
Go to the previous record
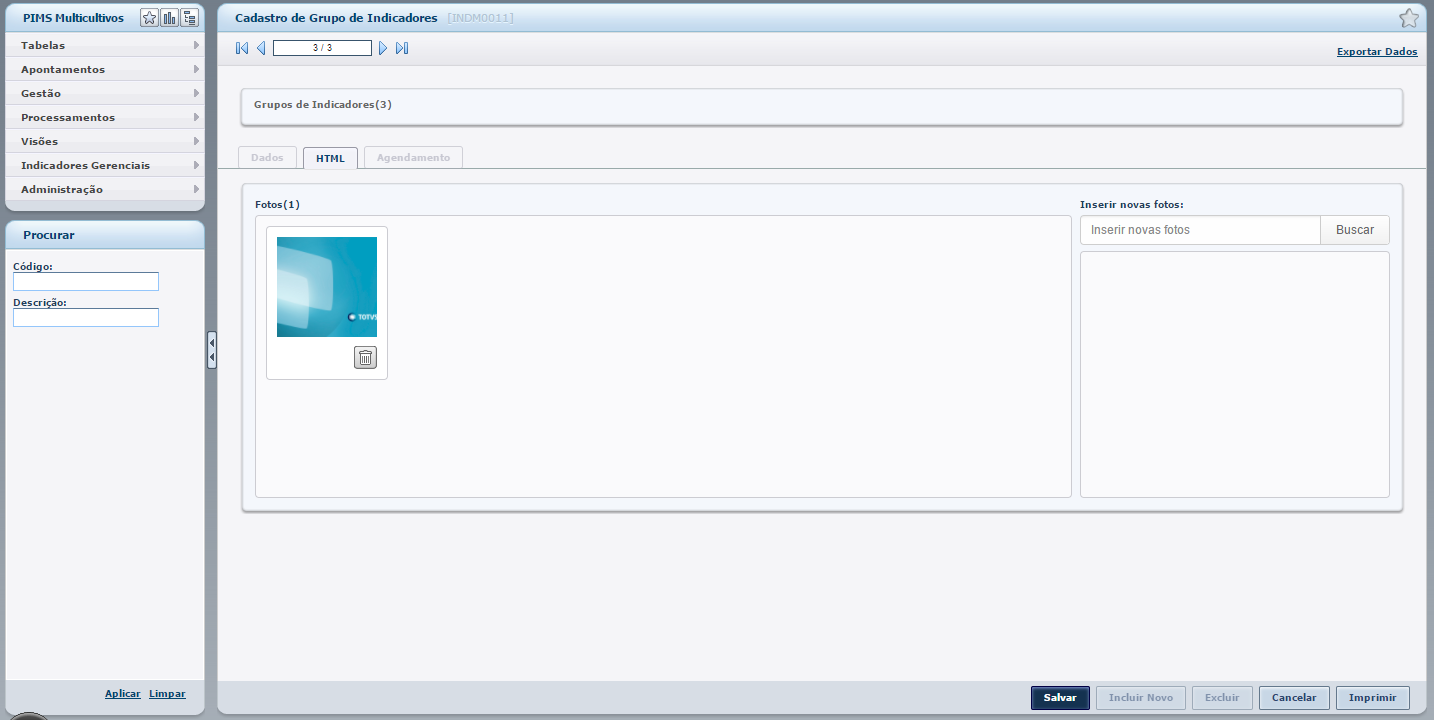261,48
